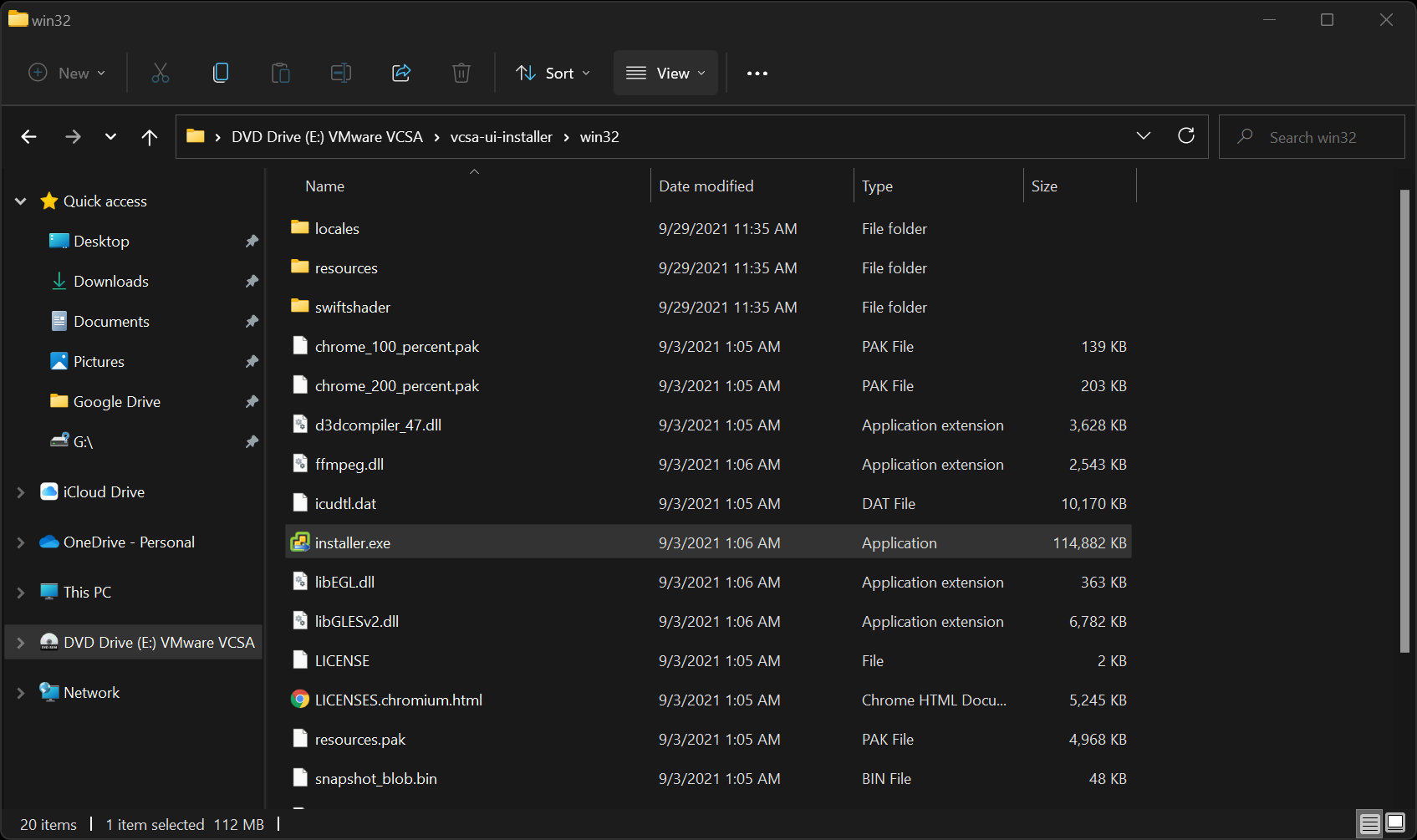Open the View options menu
This screenshot has width=1417, height=840.
coord(665,74)
